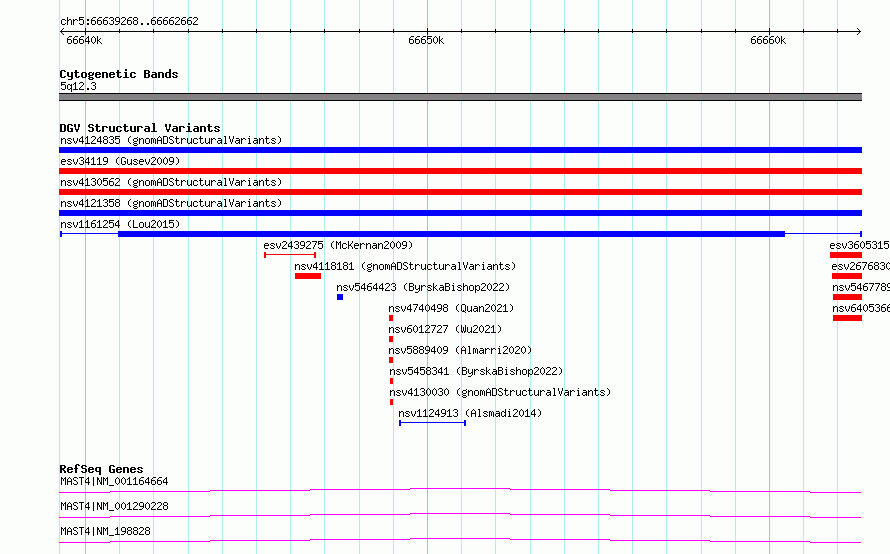The width and height of the screenshot is (890, 554).
Task: Click the nsv4740498 Quan2021 red marker
Action: coord(391,318)
